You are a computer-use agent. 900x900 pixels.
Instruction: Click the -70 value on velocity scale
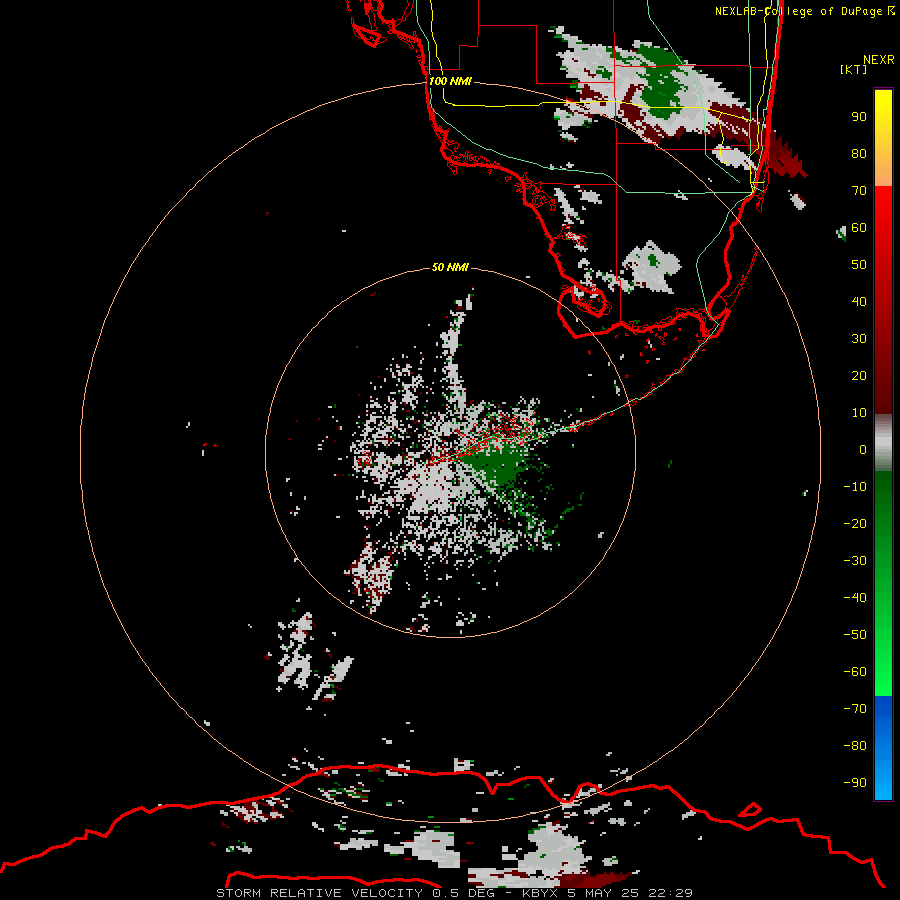point(855,708)
